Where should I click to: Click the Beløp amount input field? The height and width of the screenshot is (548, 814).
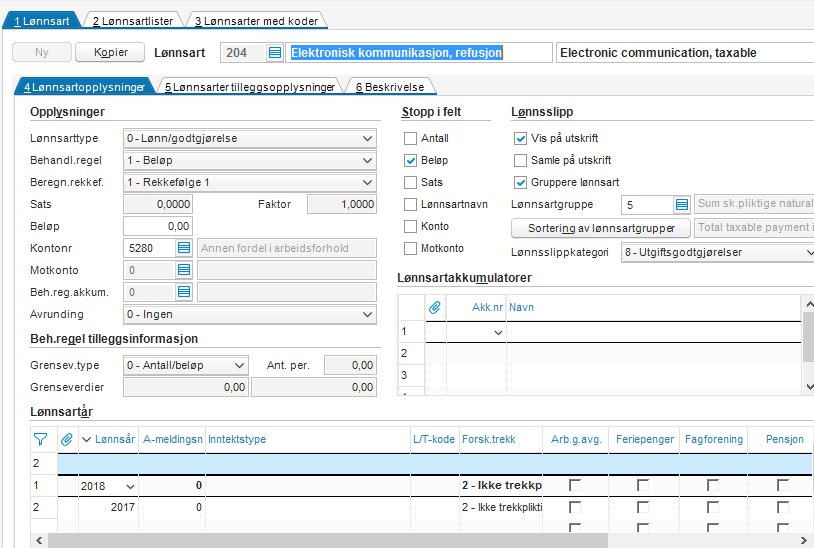[x=158, y=226]
